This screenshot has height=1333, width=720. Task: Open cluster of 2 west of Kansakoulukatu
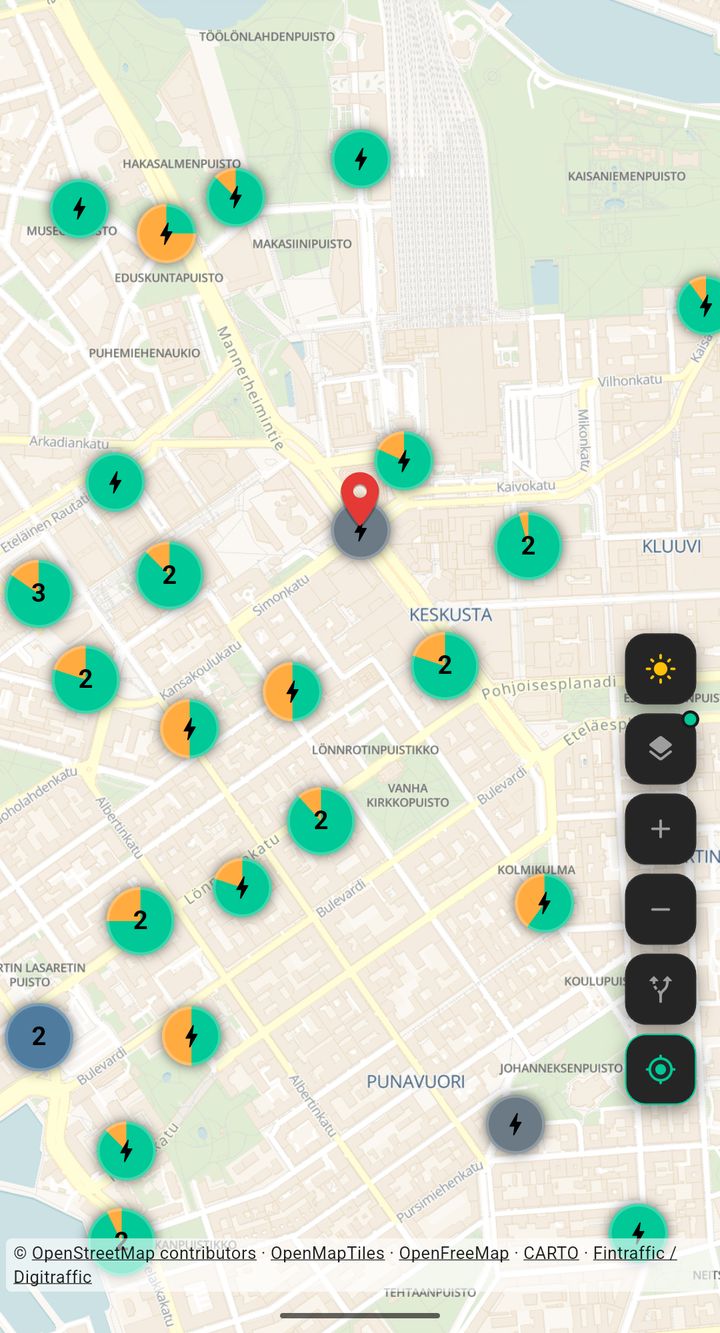click(x=86, y=679)
